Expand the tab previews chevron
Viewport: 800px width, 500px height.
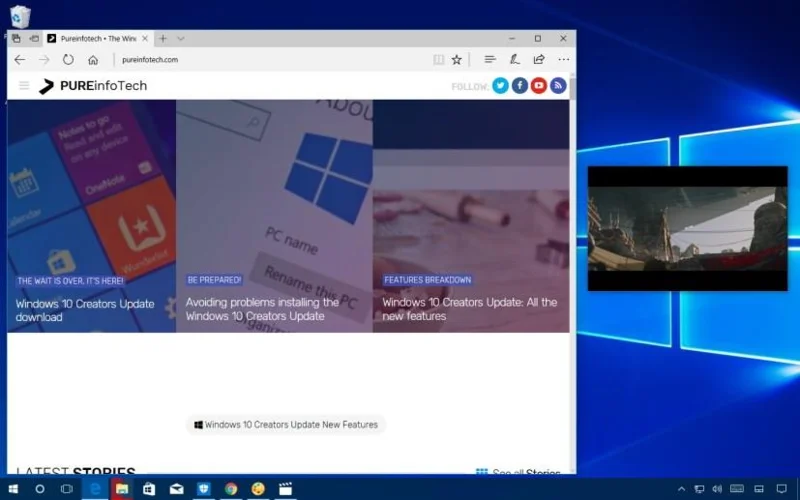click(x=181, y=38)
